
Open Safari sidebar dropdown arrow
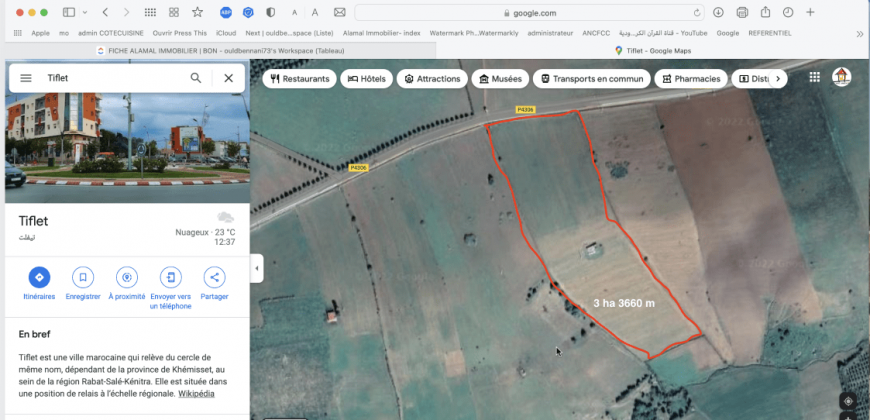85,13
